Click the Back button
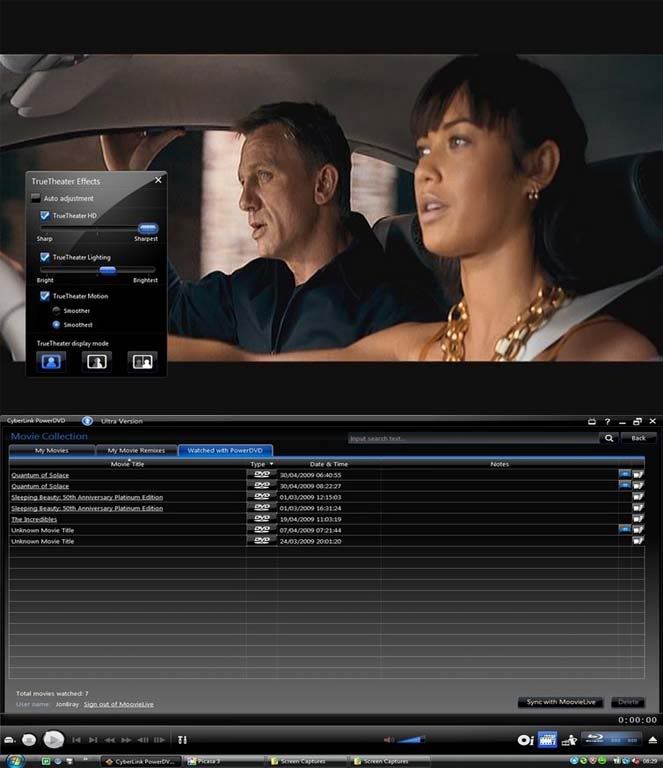This screenshot has height=768, width=663. pos(638,438)
